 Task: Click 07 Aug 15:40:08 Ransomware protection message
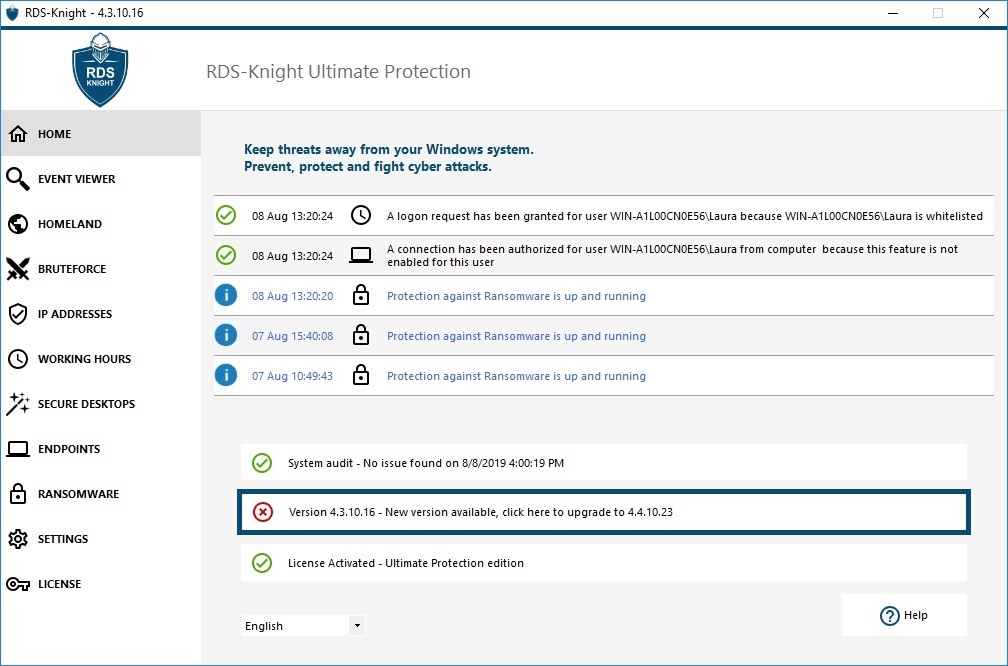point(516,336)
